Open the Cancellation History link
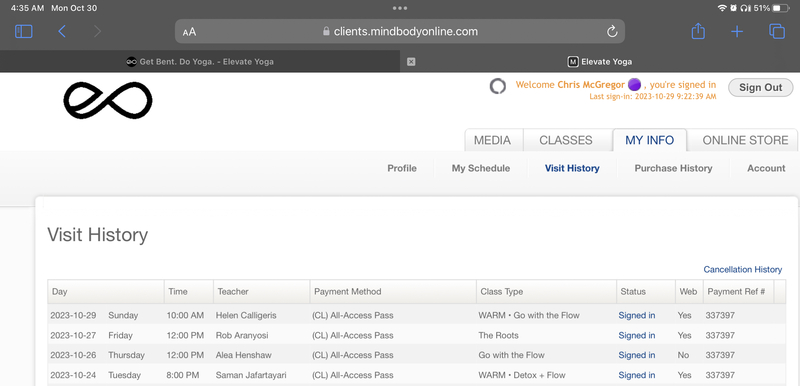 pyautogui.click(x=742, y=269)
